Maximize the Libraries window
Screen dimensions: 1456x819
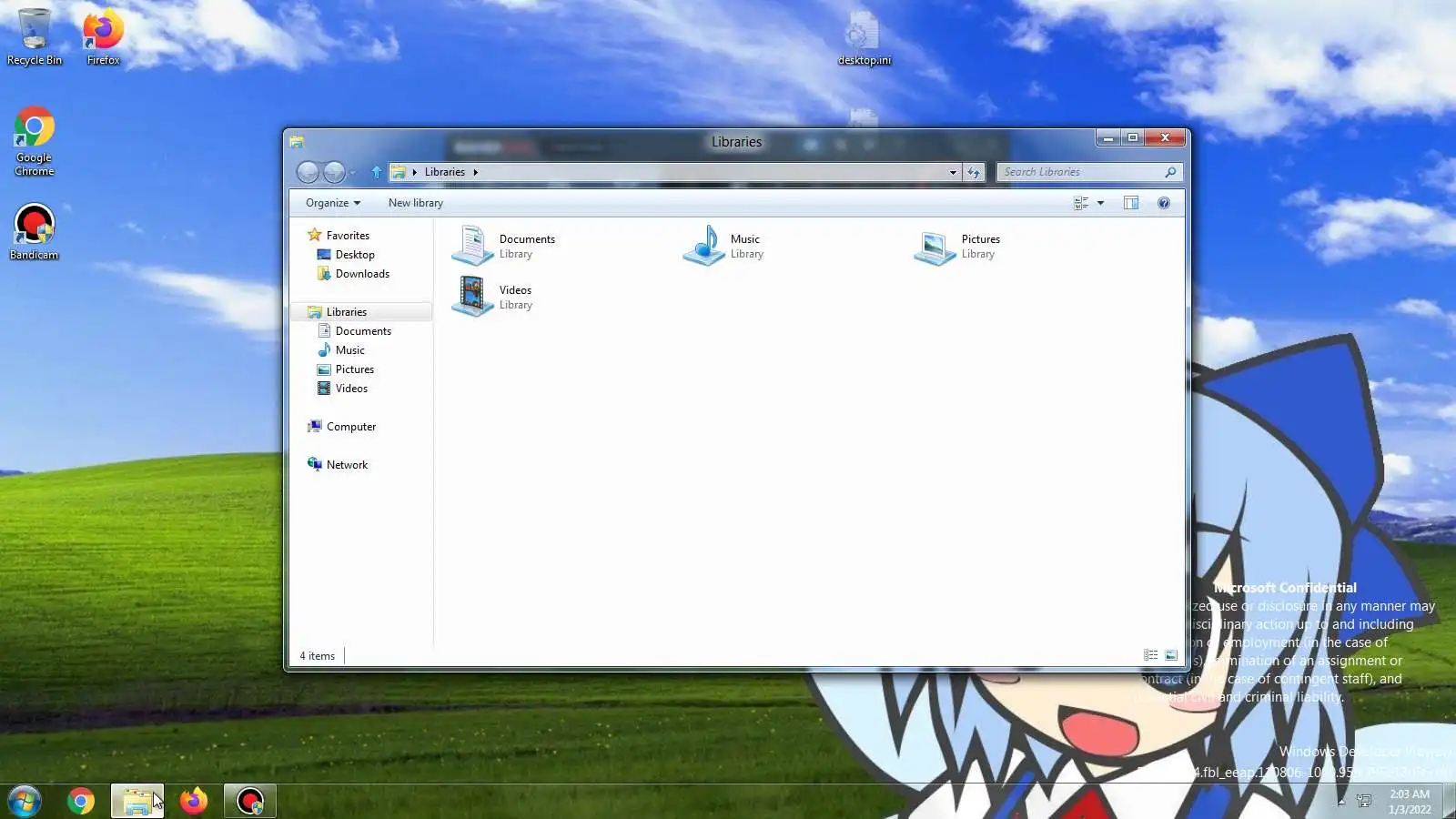click(x=1133, y=137)
